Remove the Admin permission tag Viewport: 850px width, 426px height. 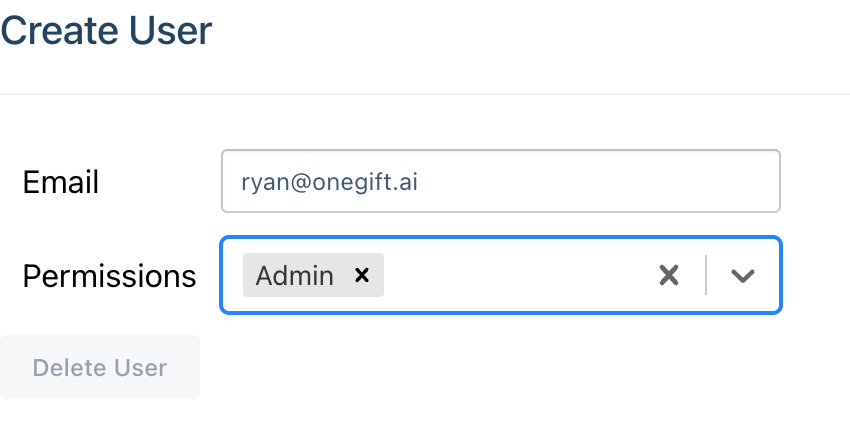pos(362,275)
